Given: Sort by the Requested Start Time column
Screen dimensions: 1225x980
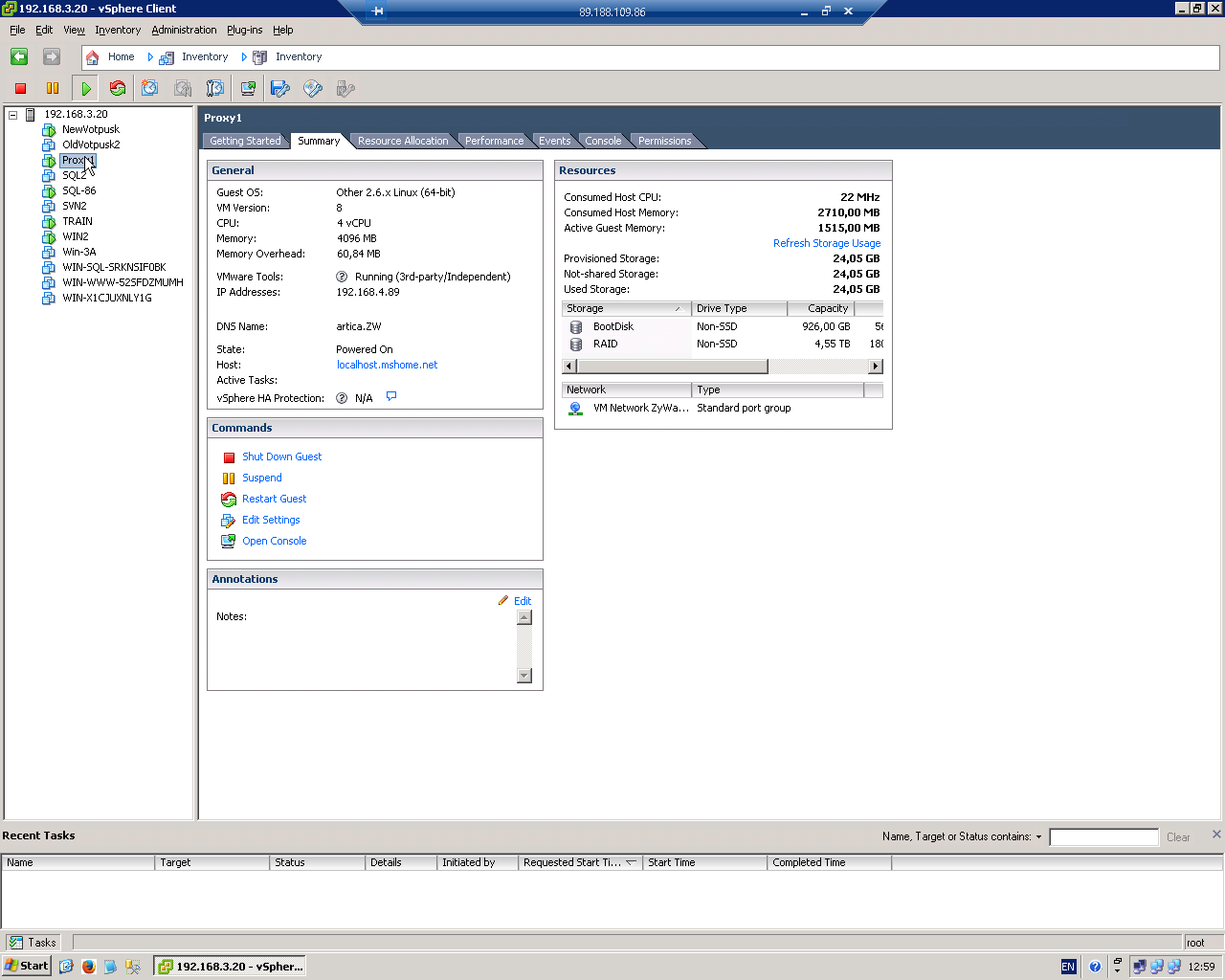Looking at the screenshot, I should pos(580,862).
